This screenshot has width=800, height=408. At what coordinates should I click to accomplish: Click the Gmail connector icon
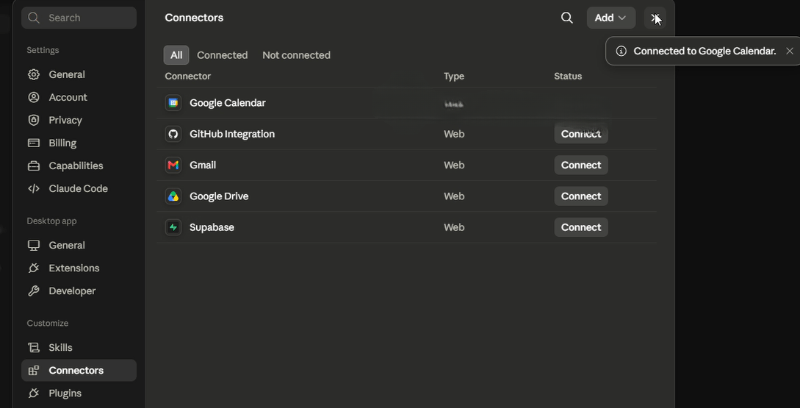173,165
